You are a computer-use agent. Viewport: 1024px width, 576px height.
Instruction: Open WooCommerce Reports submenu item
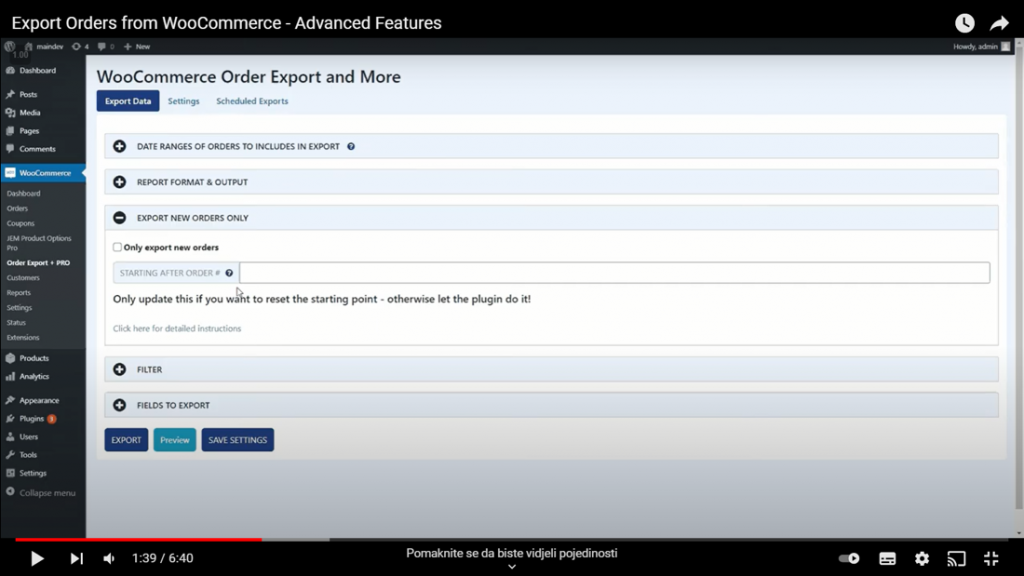coord(19,293)
